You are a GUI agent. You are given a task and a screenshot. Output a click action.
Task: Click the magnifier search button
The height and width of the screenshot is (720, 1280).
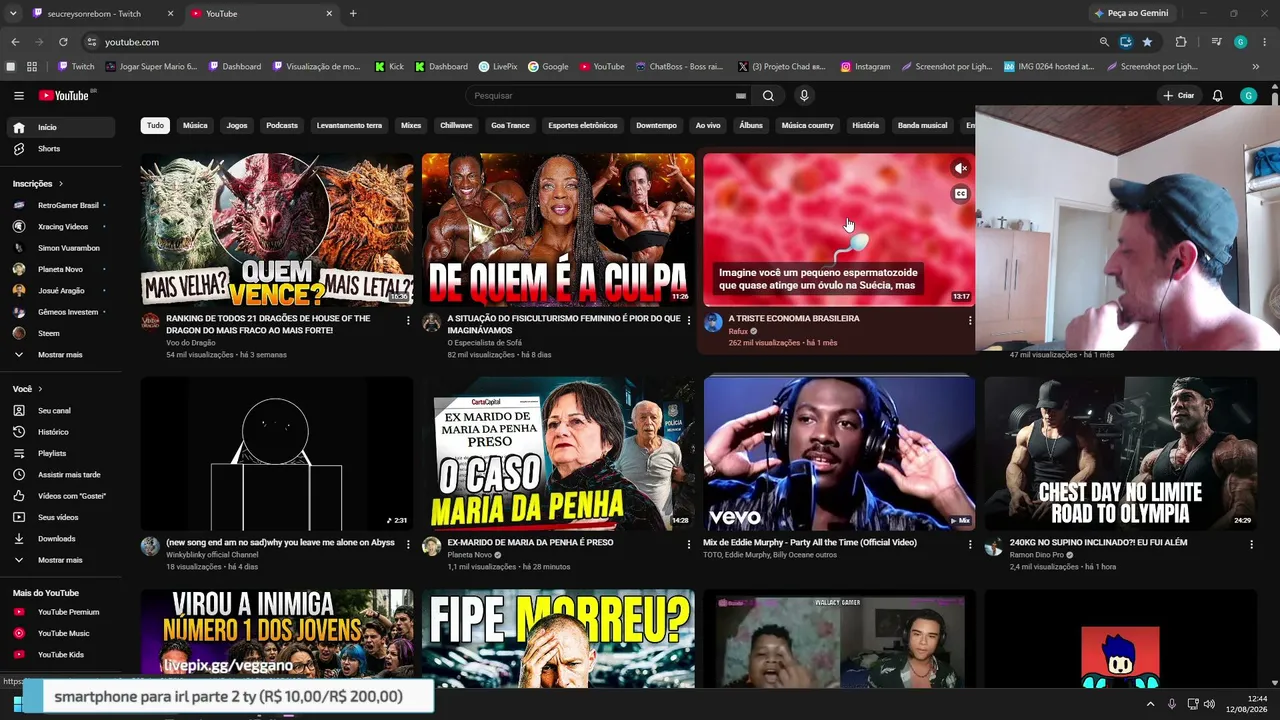point(768,96)
